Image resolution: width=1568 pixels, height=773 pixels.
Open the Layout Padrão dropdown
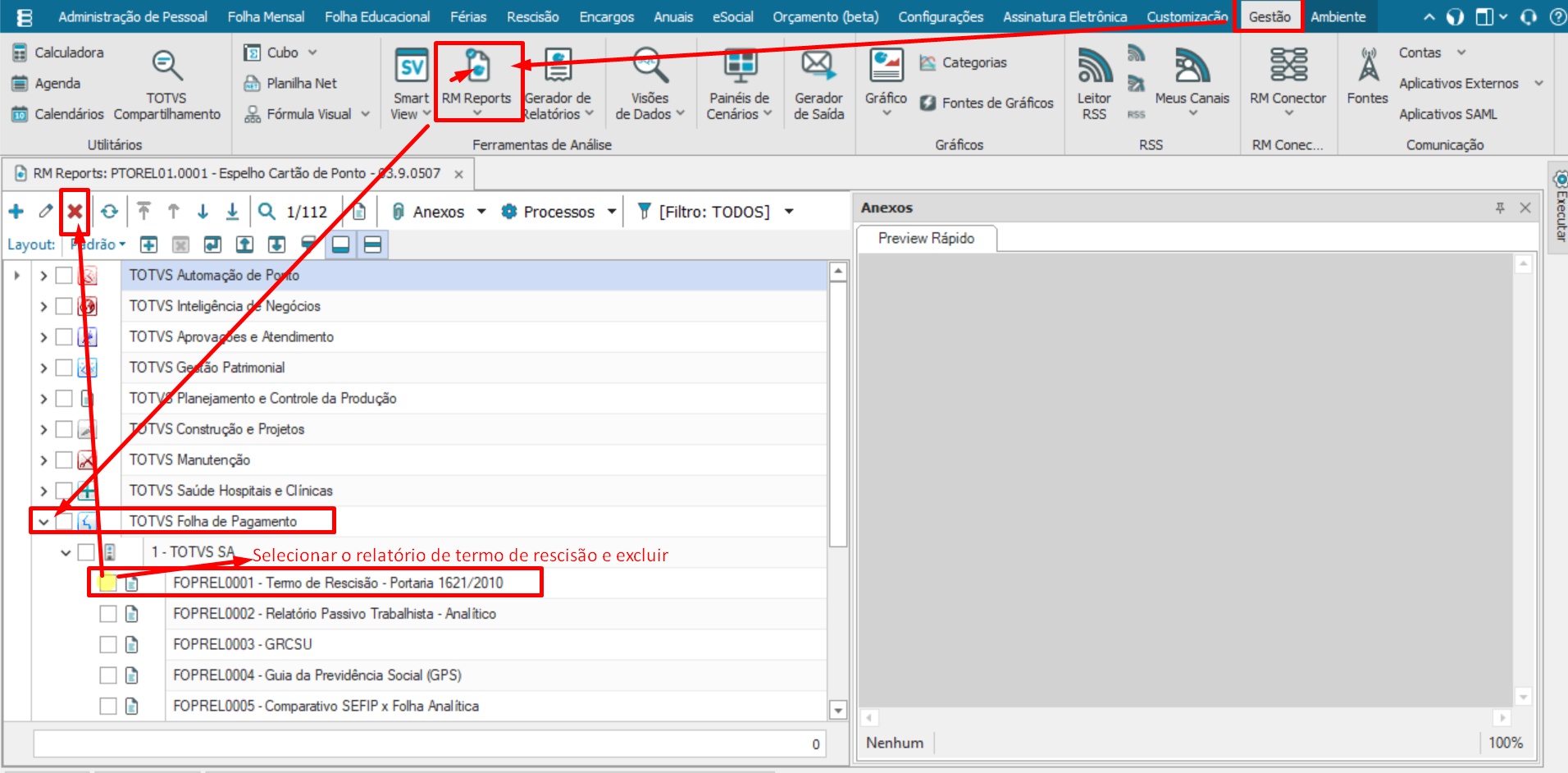tap(98, 245)
